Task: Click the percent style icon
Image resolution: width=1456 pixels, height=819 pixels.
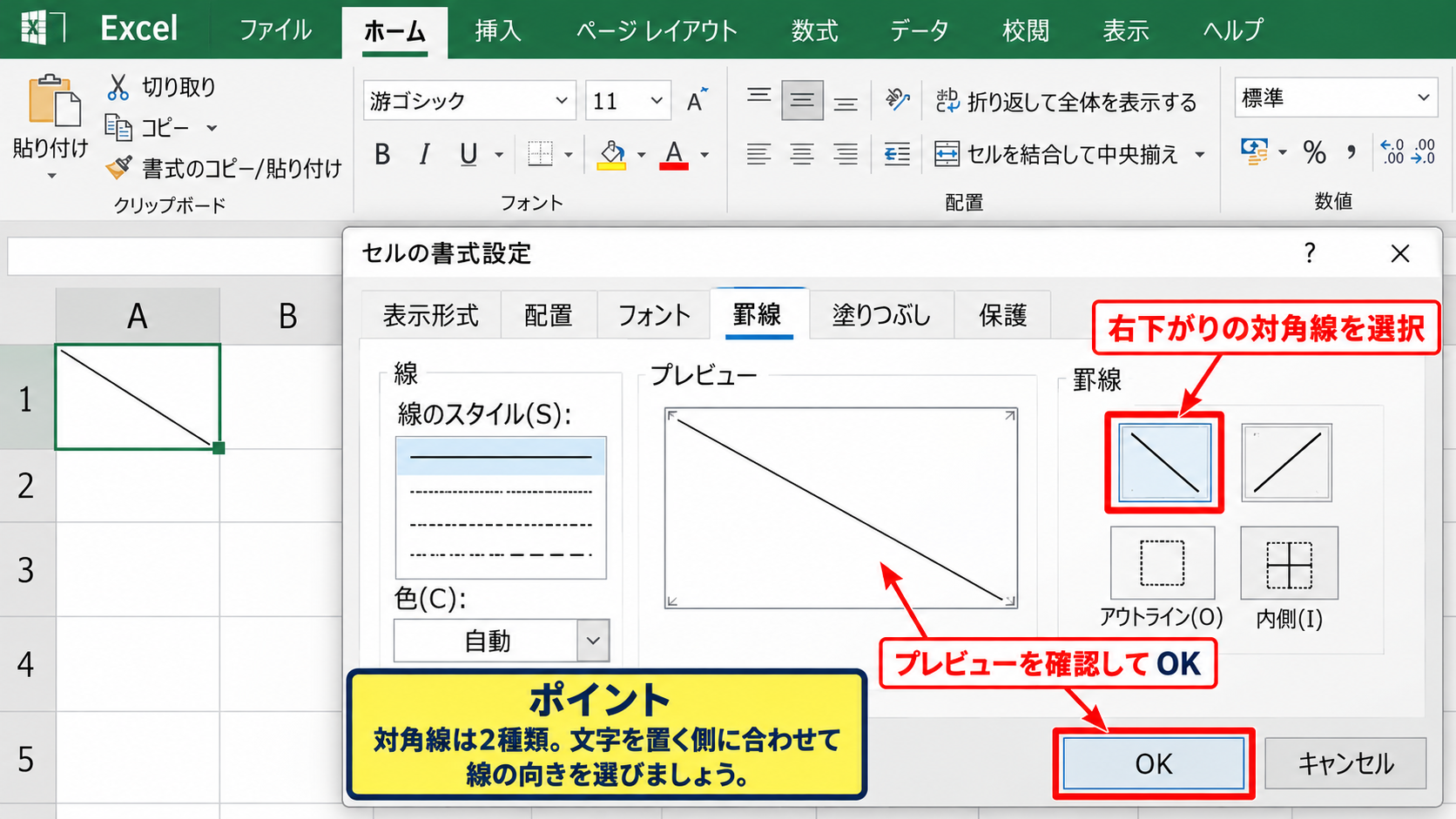Action: (x=1315, y=153)
